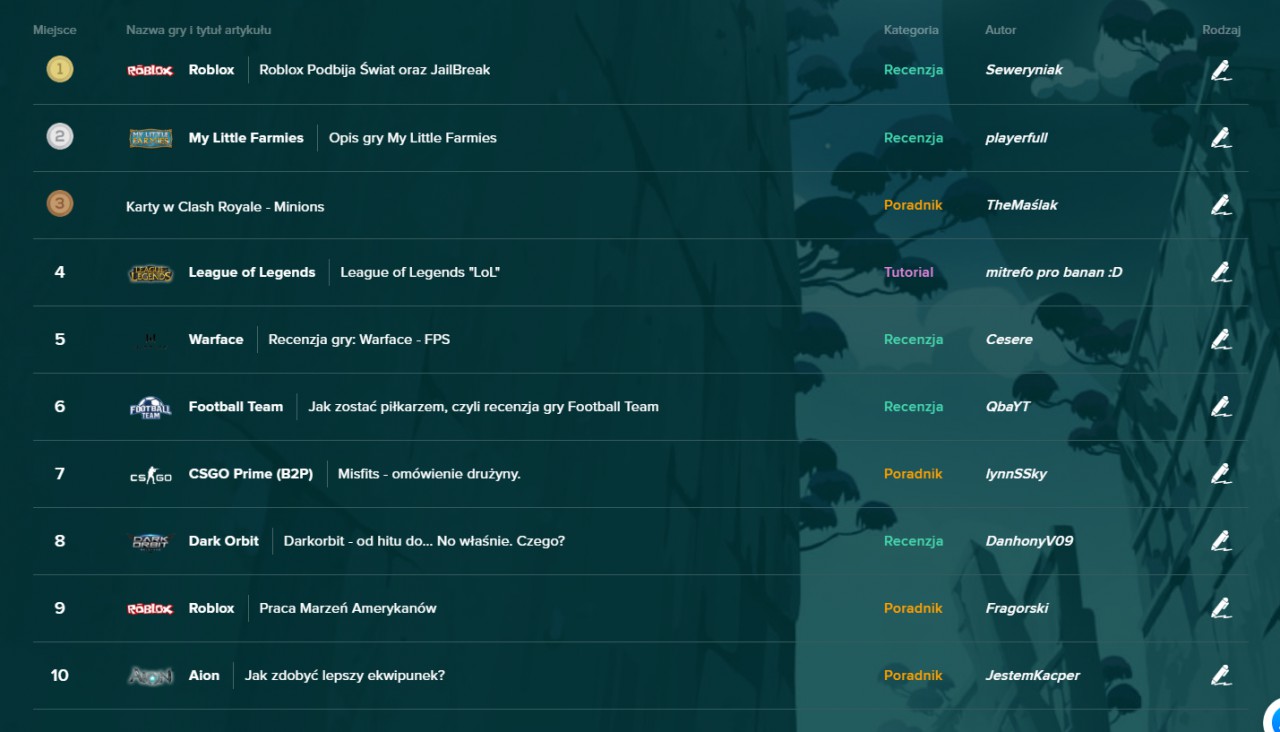Click the 'CSGO Prime (B2P)' game name

tap(251, 474)
